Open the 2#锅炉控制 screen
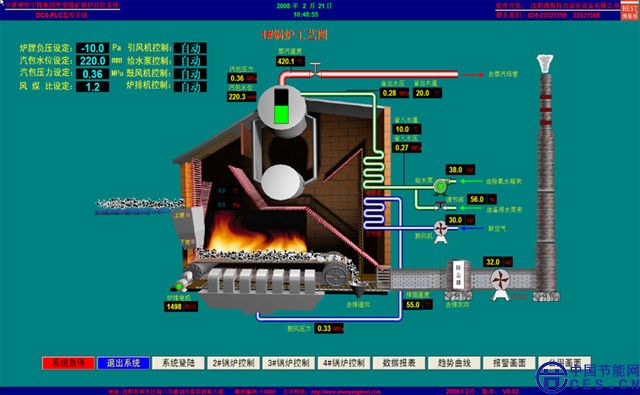 (x=233, y=363)
